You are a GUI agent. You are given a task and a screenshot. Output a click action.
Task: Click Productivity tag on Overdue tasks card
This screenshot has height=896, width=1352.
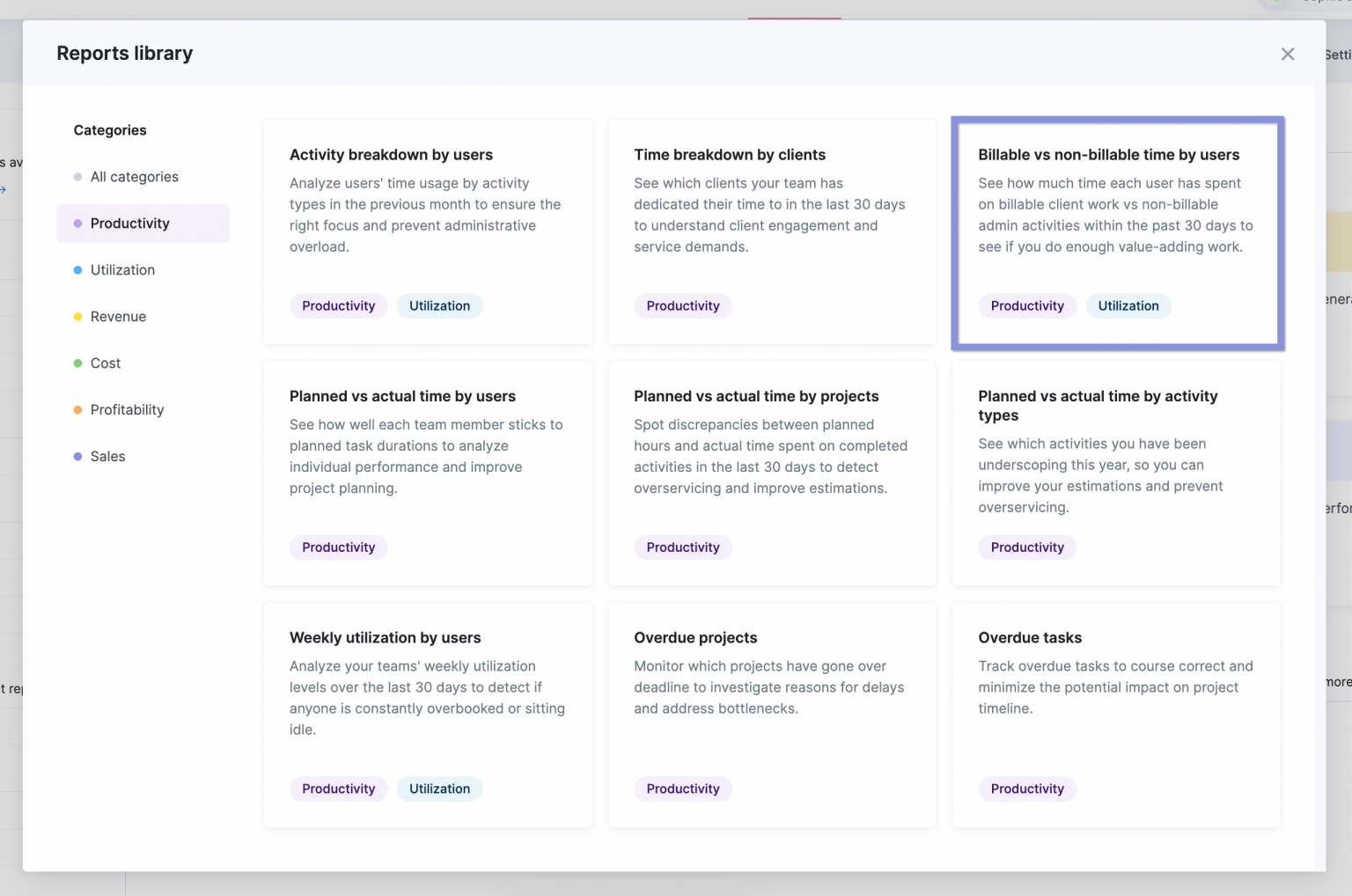click(1026, 789)
